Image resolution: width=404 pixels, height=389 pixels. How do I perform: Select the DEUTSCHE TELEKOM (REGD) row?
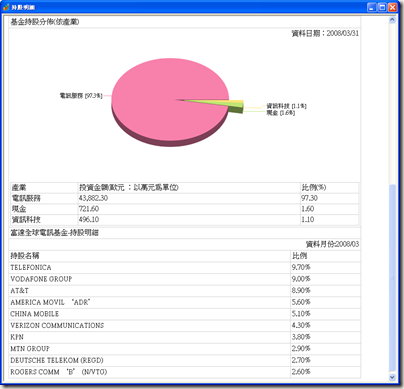coord(185,360)
